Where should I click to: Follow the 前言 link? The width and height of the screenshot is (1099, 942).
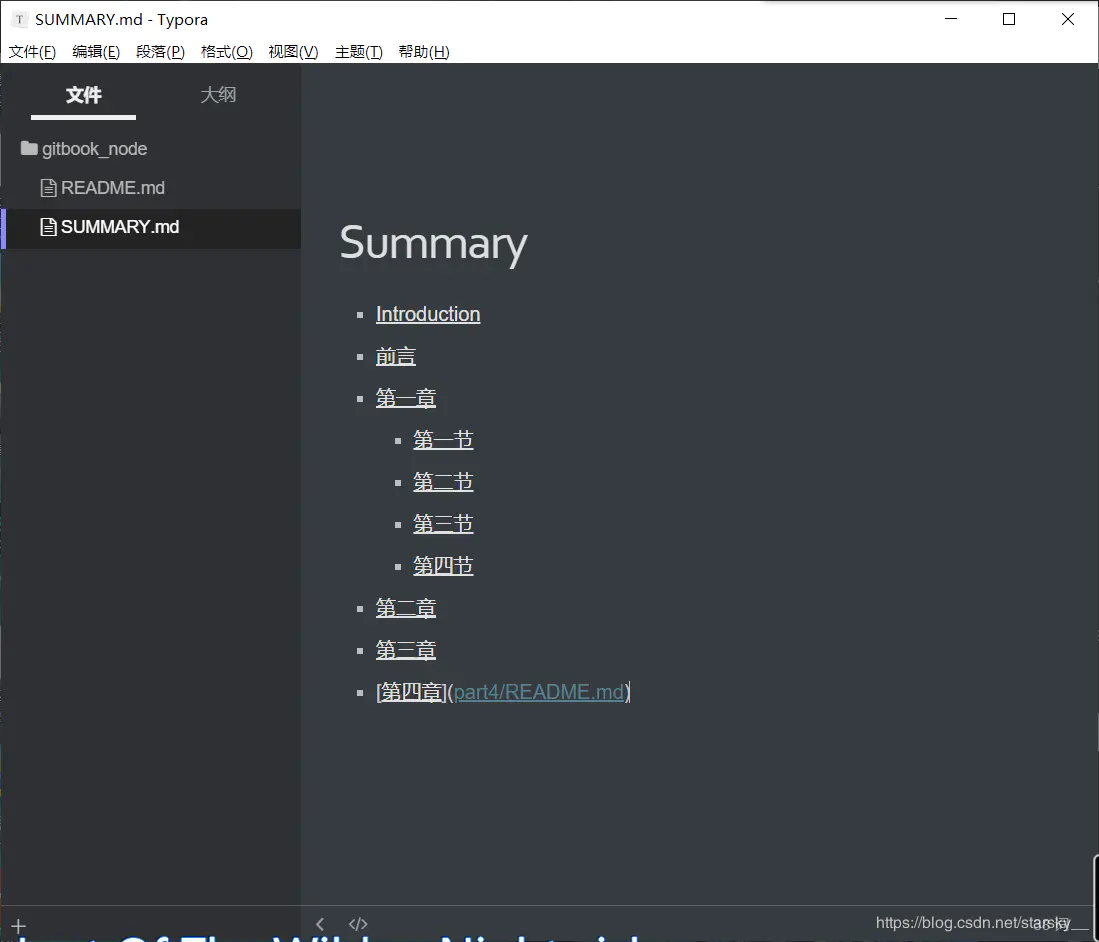click(395, 357)
